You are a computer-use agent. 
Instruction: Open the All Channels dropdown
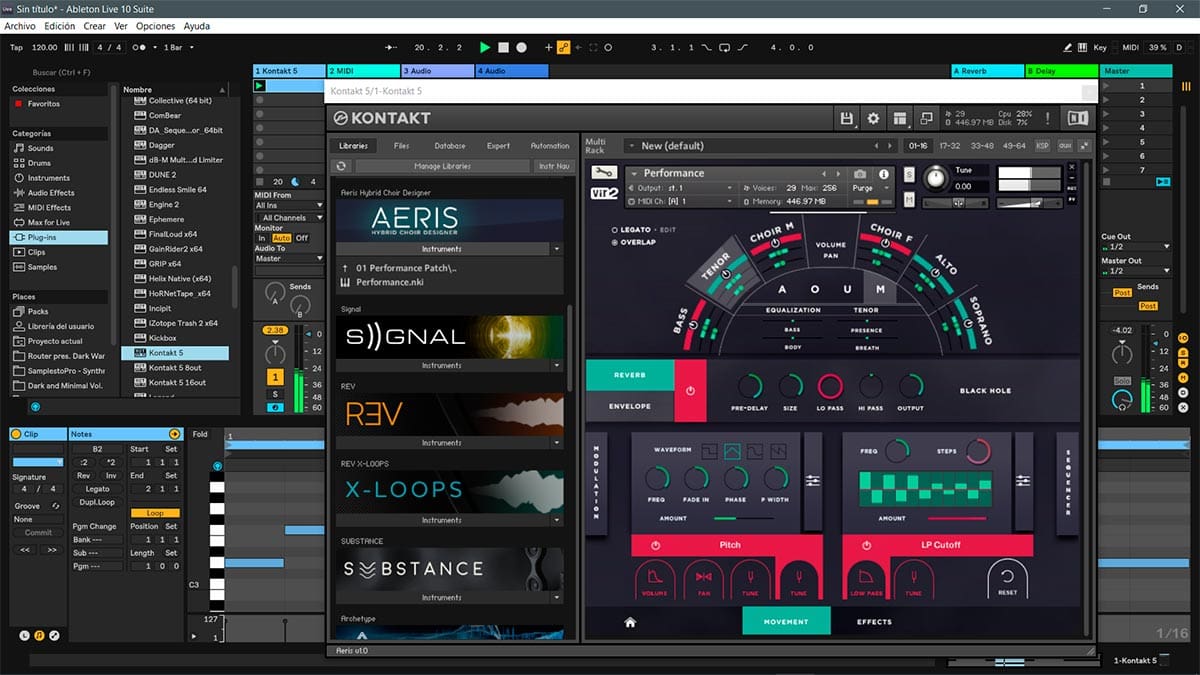click(x=290, y=217)
